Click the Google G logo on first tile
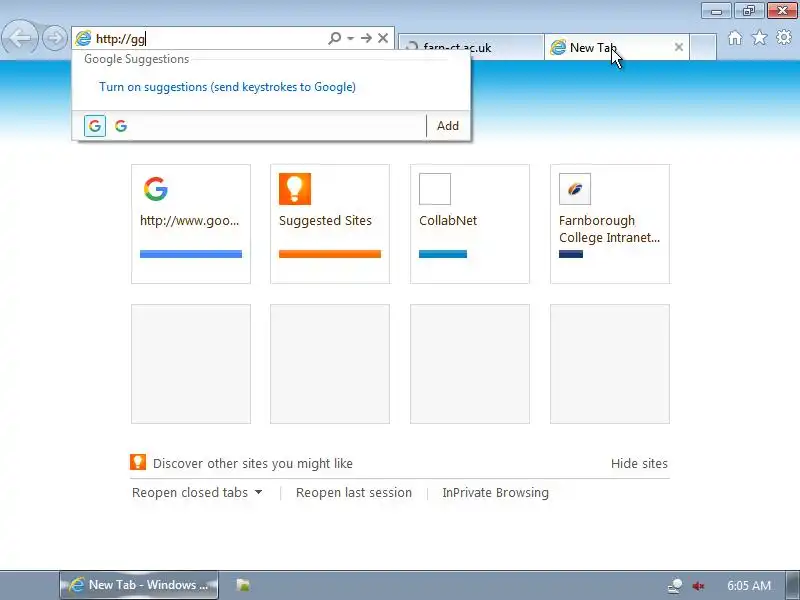 pos(156,189)
